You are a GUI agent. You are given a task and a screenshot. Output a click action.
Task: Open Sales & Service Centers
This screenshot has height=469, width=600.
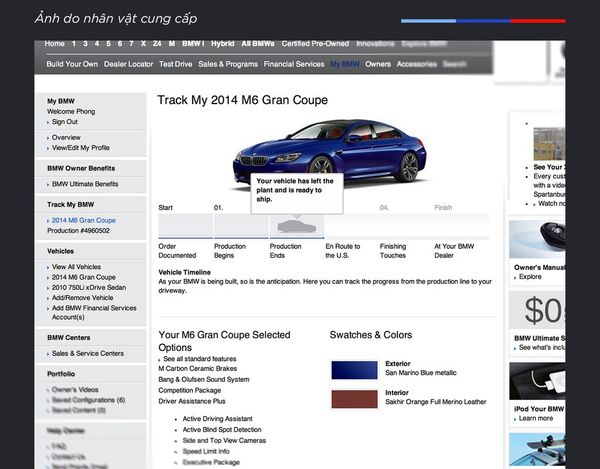coord(88,353)
